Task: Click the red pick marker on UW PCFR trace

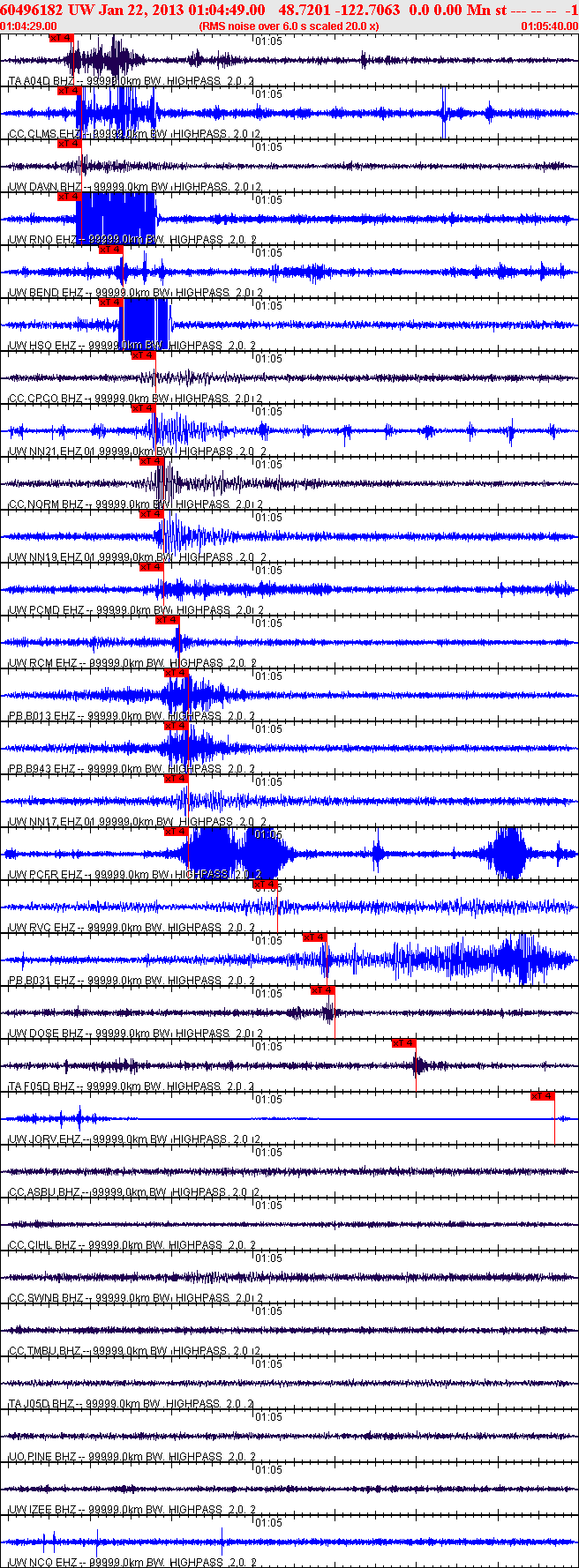Action: [x=176, y=832]
